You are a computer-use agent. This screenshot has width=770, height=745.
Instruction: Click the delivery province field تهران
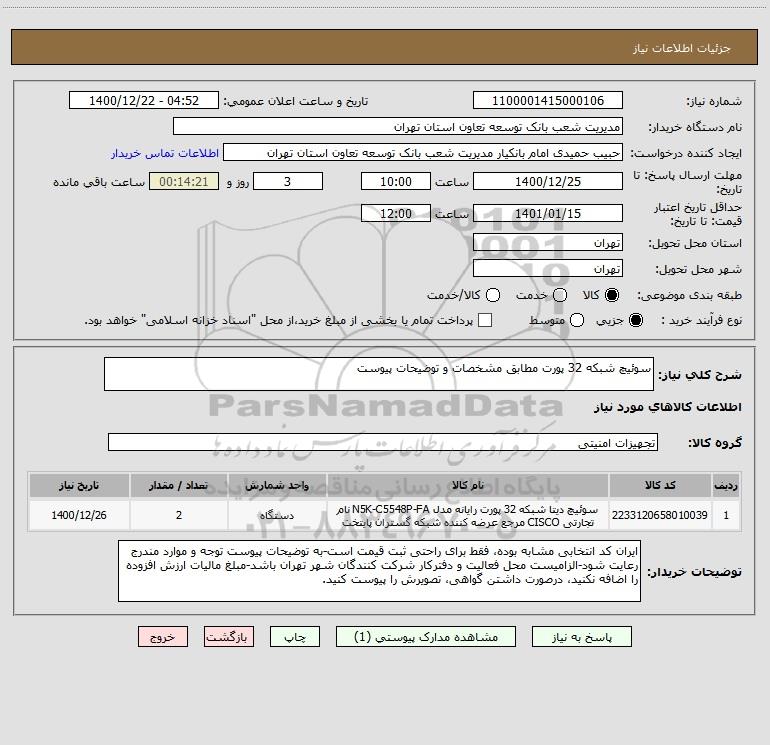548,243
